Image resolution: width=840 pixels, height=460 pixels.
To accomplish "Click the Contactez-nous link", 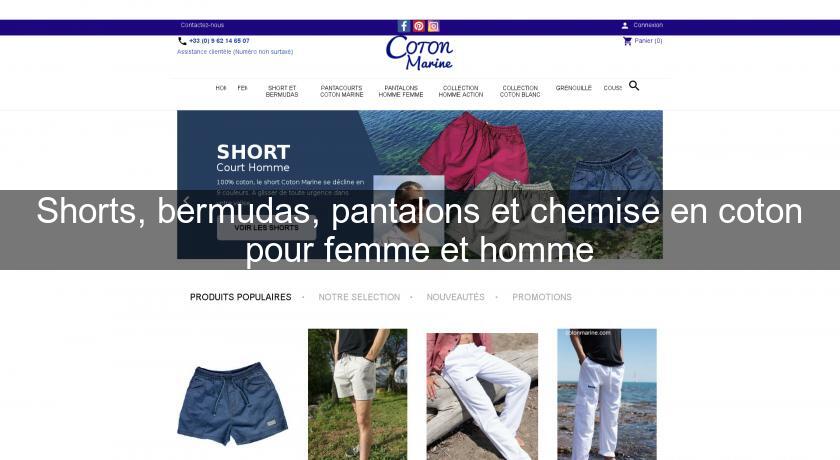I will (x=202, y=25).
